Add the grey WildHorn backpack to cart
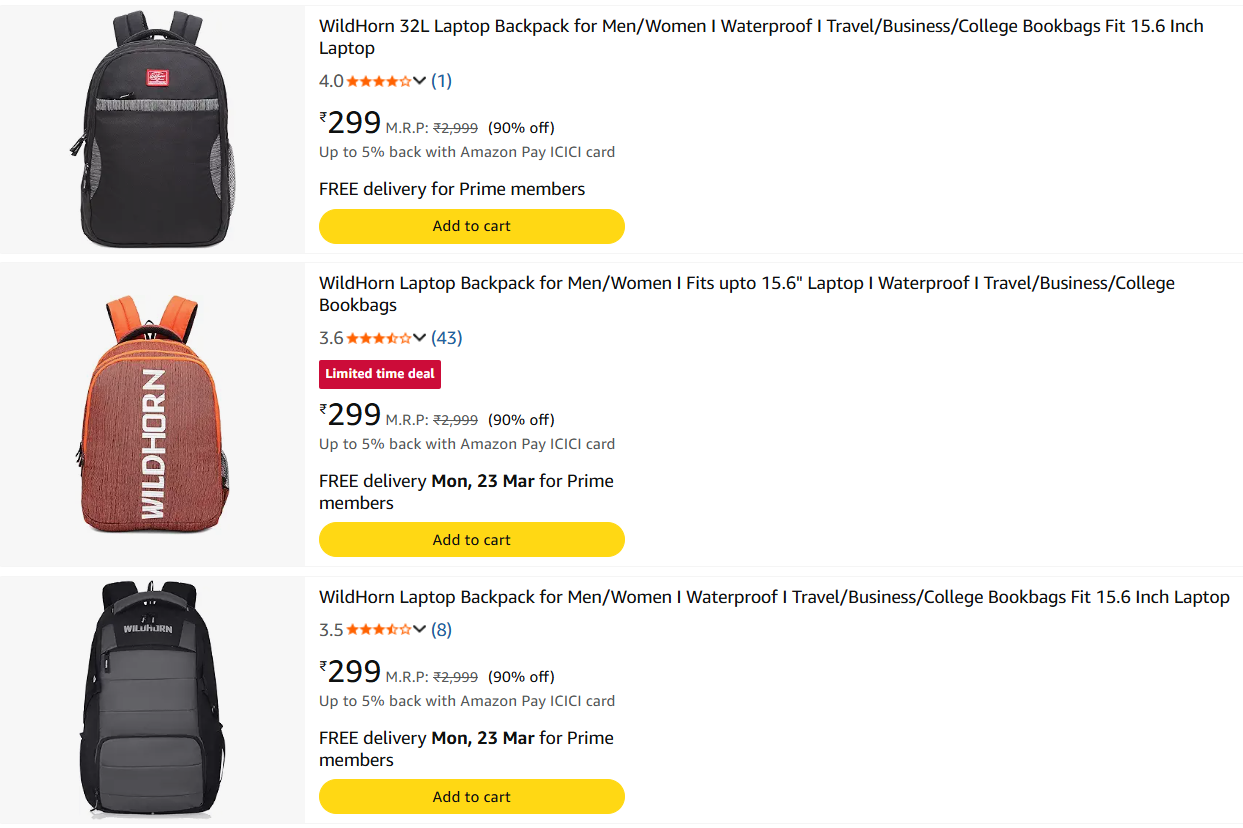This screenshot has height=828, width=1243. click(x=471, y=797)
